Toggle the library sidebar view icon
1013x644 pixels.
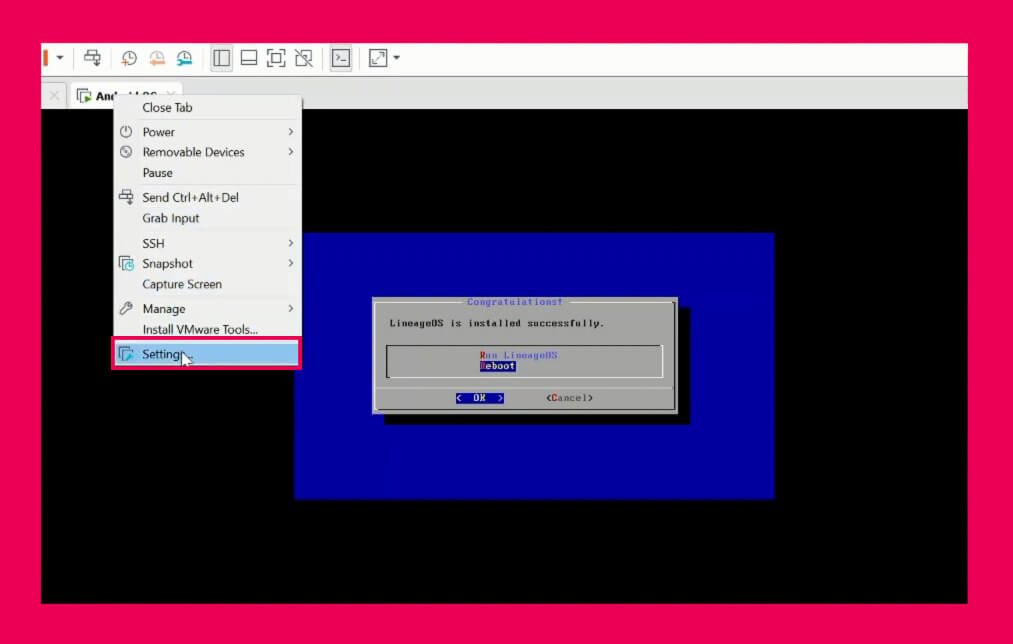(x=222, y=58)
